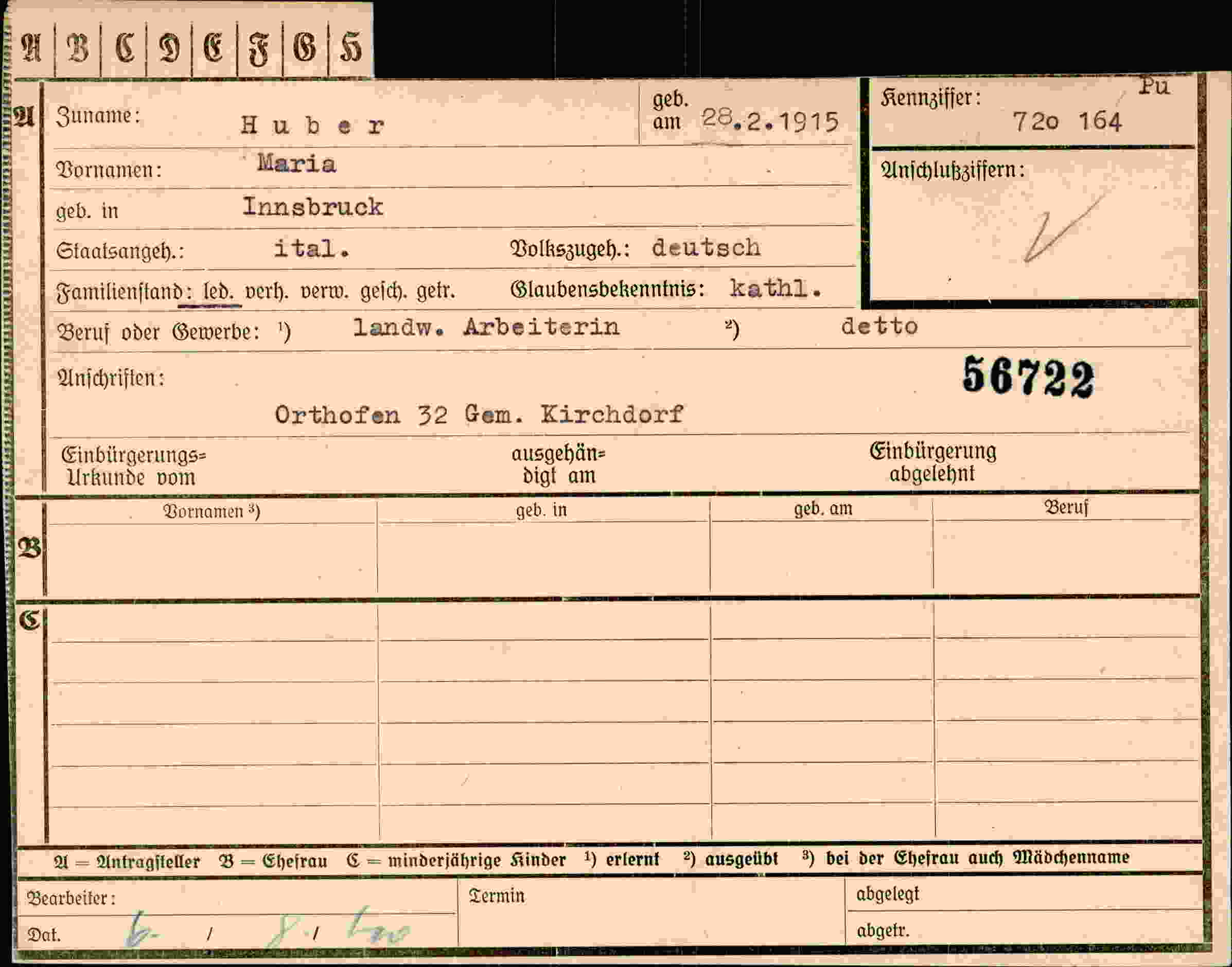Screen dimensions: 1232x967
Task: Click the section letter C marker
Action: point(29,620)
